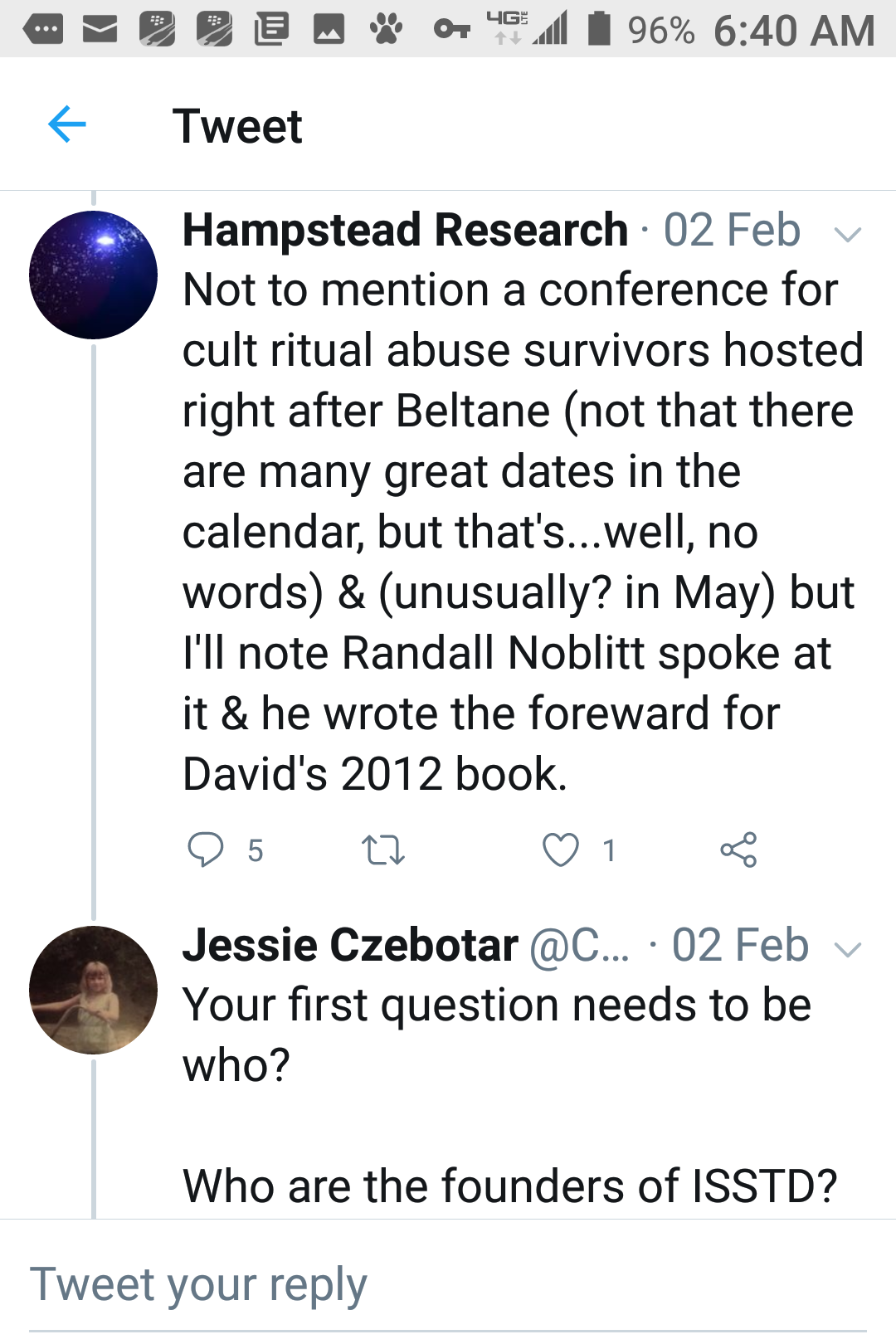Tap the battery icon in status bar
Screen dimensions: 896x1344
[x=599, y=28]
